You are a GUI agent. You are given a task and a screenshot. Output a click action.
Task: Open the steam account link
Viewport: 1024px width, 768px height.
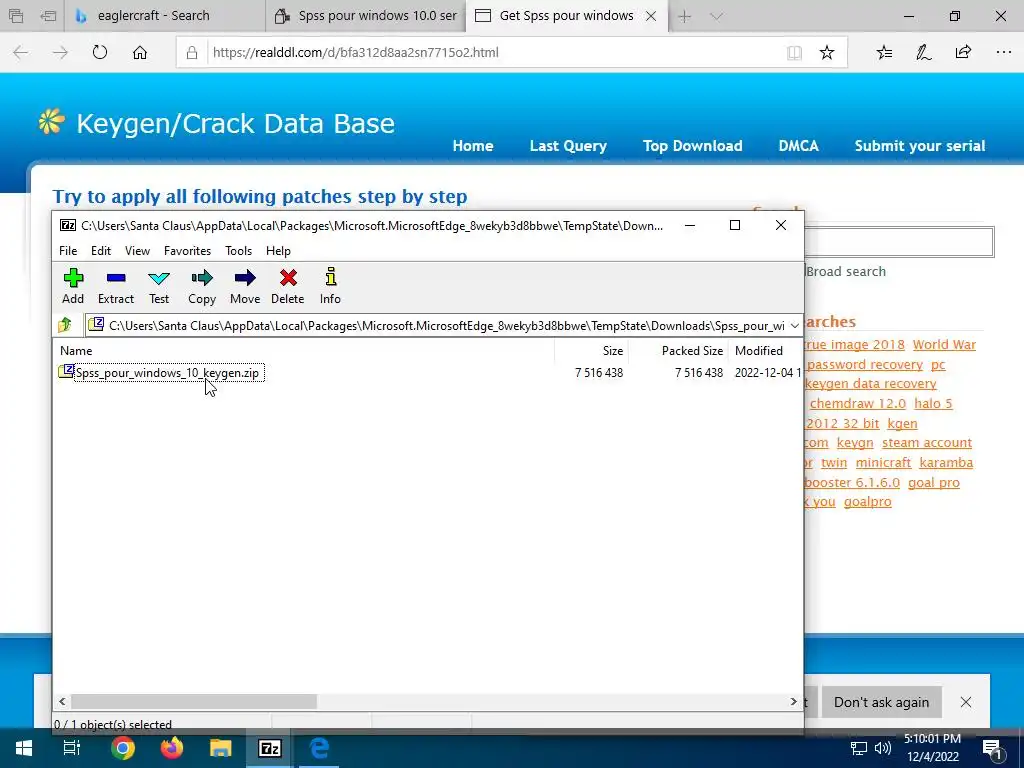927,443
